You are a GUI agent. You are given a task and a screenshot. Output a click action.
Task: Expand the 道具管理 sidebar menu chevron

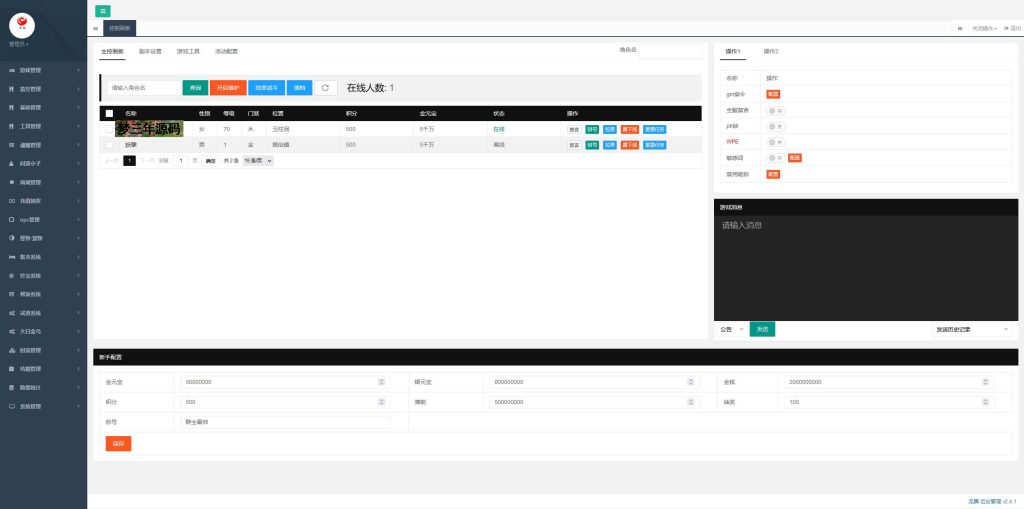point(78,145)
